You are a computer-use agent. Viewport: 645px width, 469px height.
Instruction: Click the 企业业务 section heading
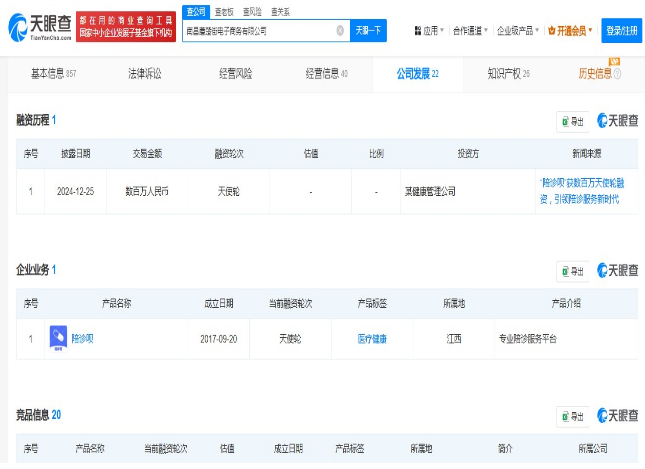[x=33, y=270]
